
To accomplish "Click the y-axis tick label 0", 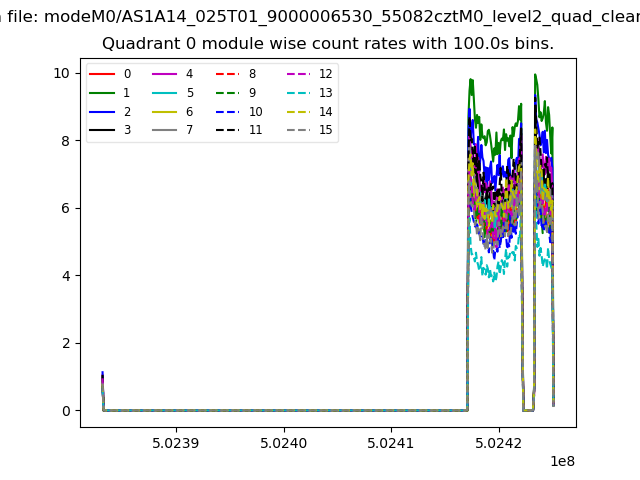I will (64, 411).
